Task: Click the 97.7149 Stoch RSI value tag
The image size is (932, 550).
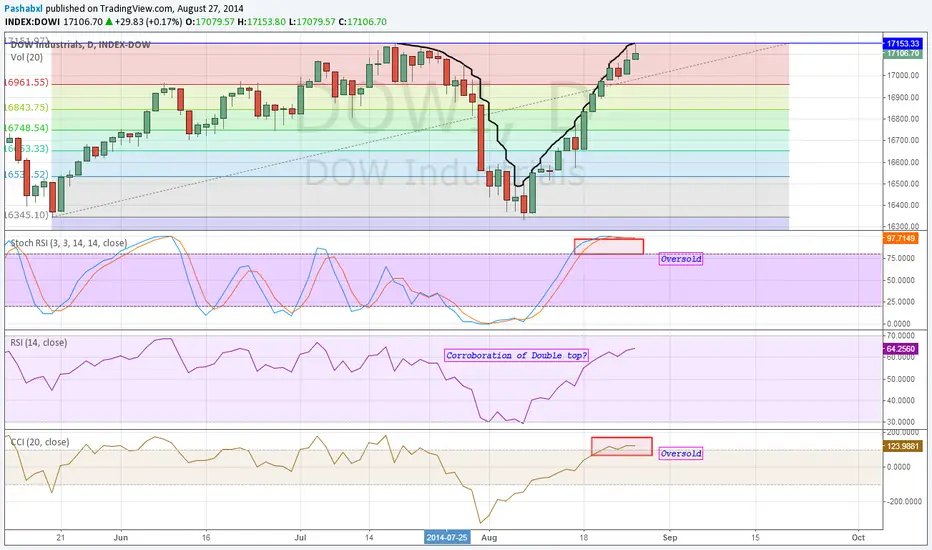Action: point(901,238)
